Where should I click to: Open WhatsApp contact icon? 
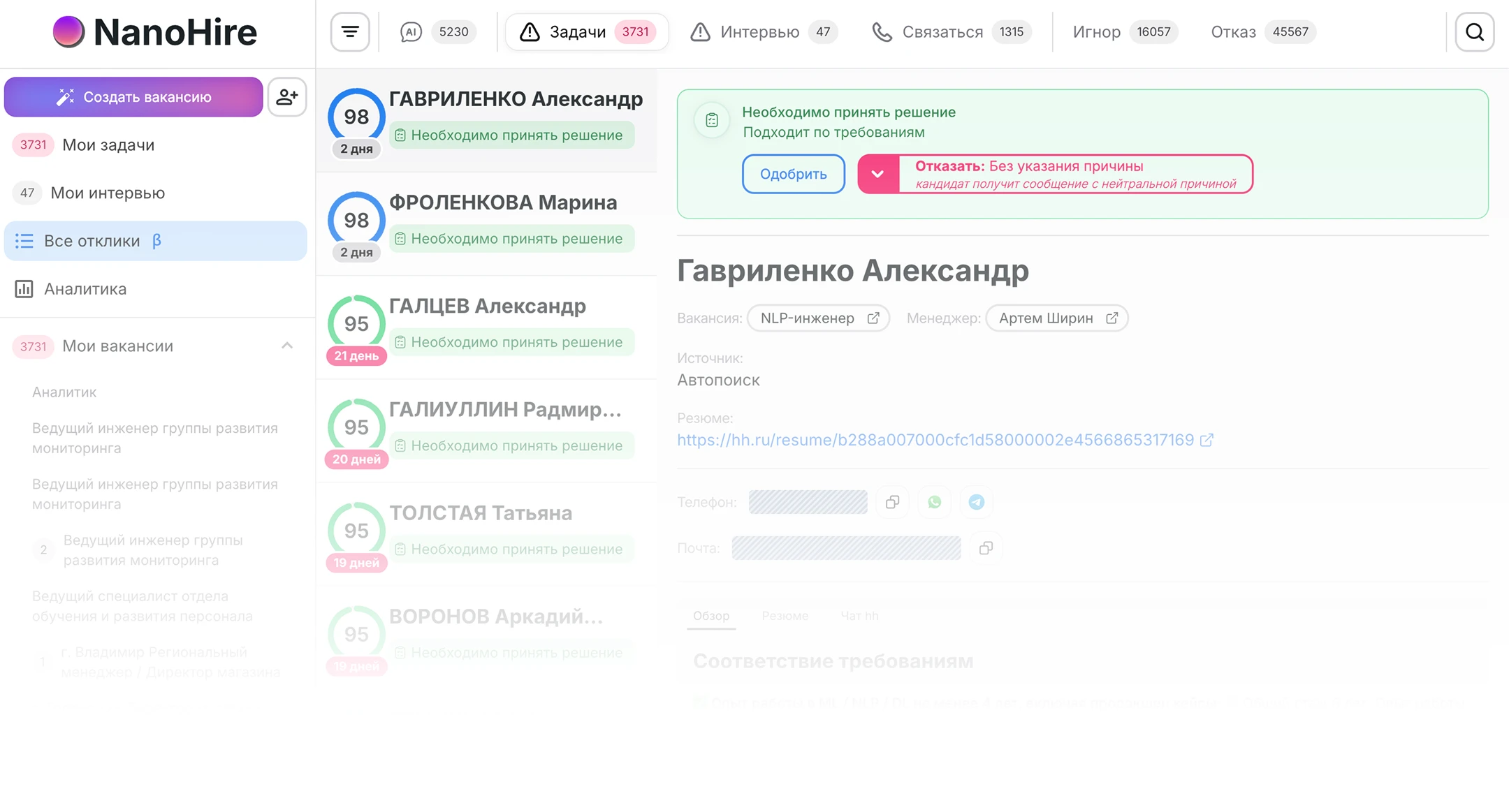pos(934,502)
